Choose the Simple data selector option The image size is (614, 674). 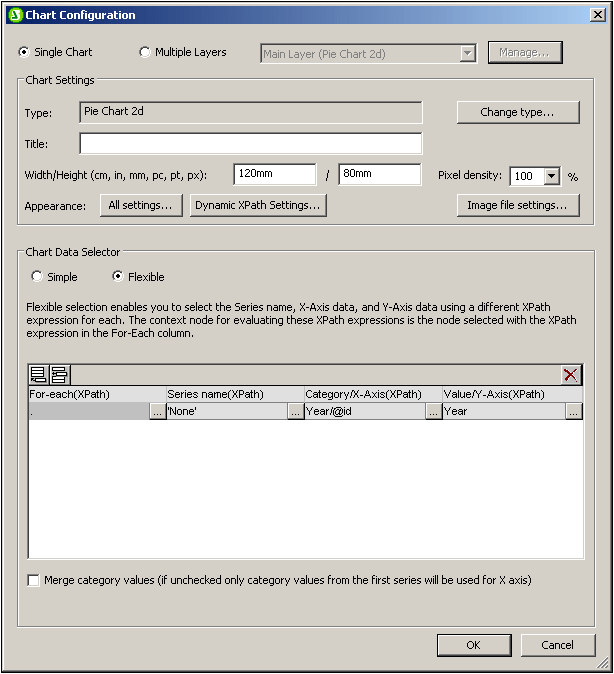[37, 277]
